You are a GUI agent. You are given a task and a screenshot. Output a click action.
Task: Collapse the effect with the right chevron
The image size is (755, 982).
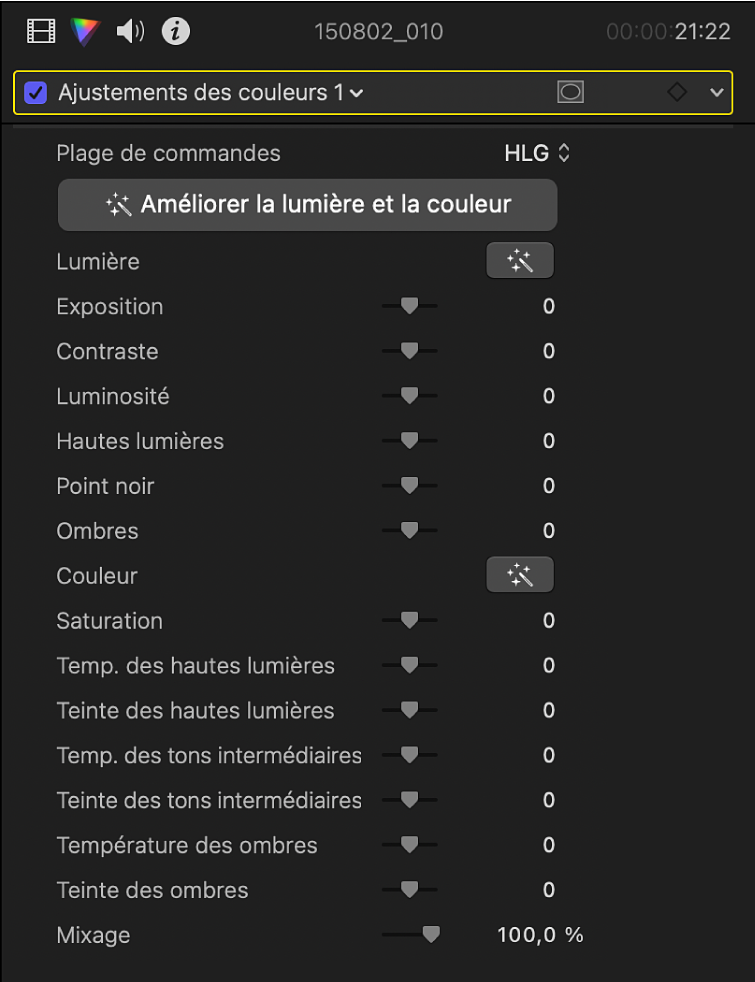(x=718, y=92)
